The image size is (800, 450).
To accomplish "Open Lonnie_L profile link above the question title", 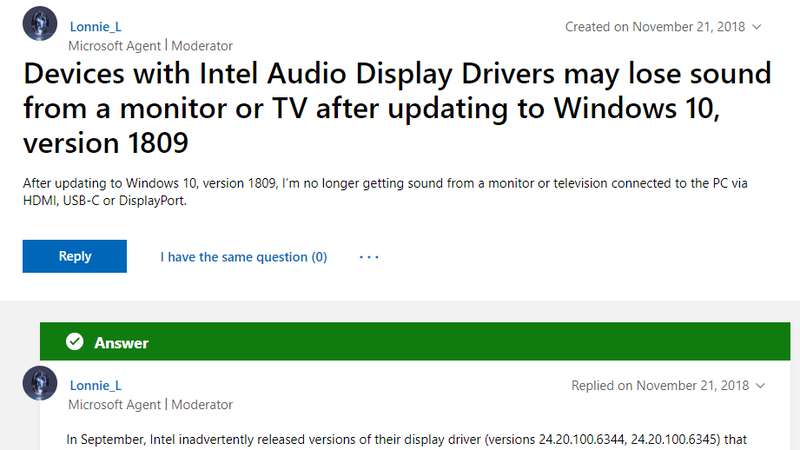I will [x=98, y=26].
